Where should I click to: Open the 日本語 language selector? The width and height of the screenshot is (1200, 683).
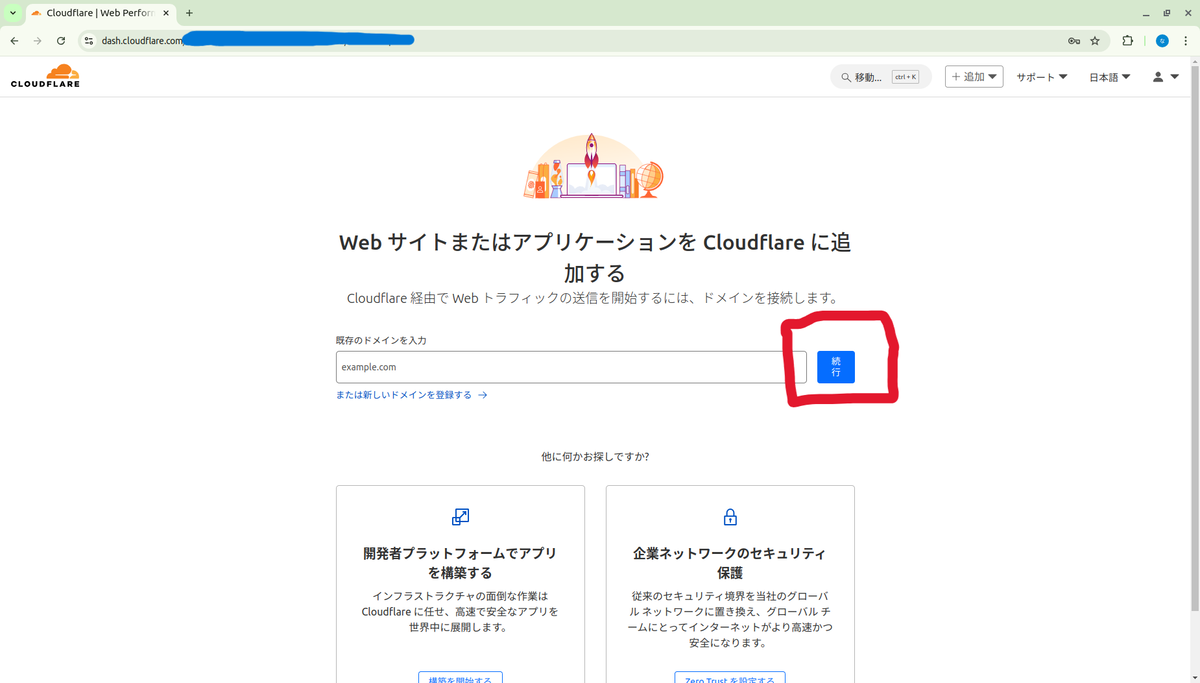tap(1110, 77)
